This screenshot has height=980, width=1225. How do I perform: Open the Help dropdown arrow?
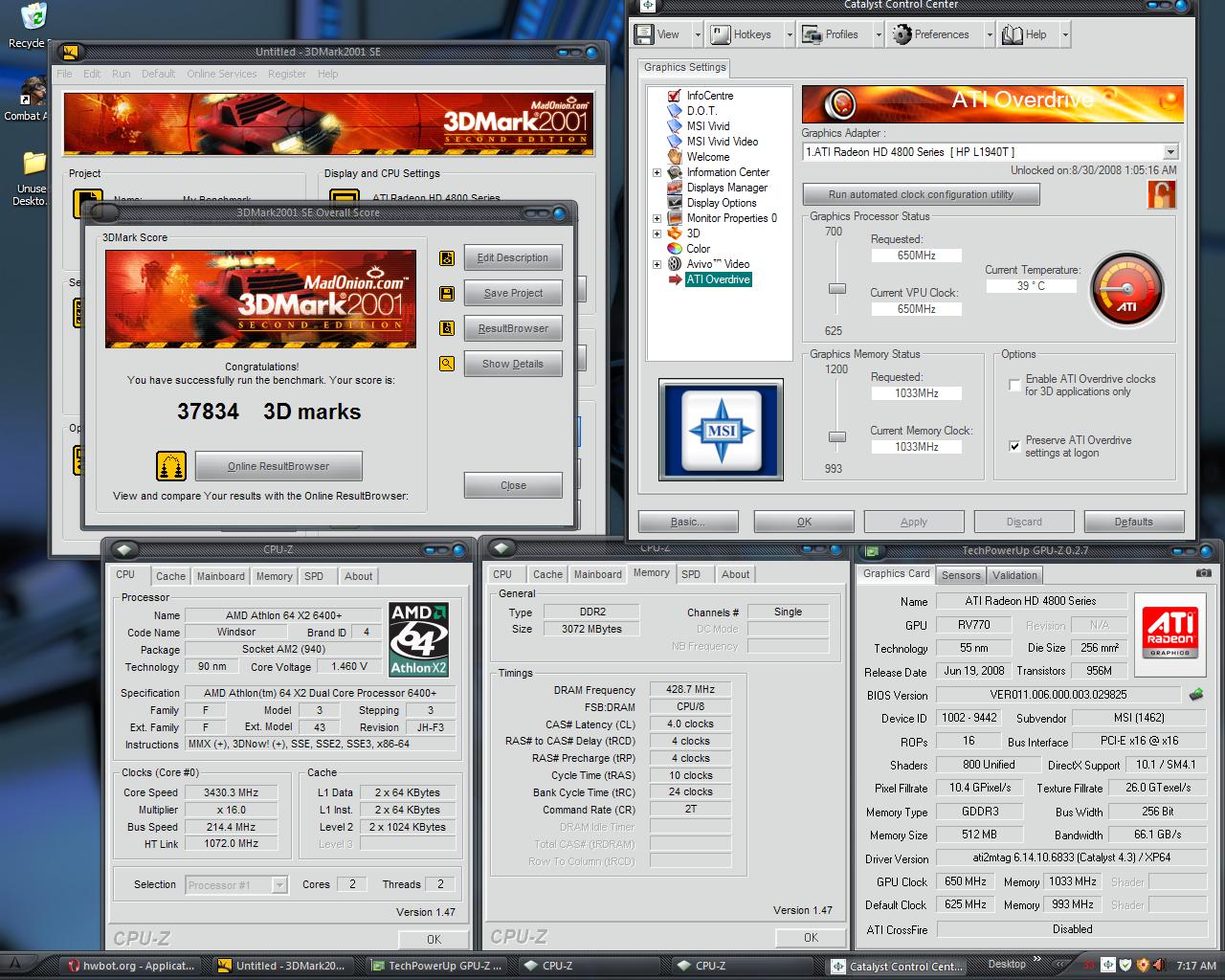point(1064,34)
